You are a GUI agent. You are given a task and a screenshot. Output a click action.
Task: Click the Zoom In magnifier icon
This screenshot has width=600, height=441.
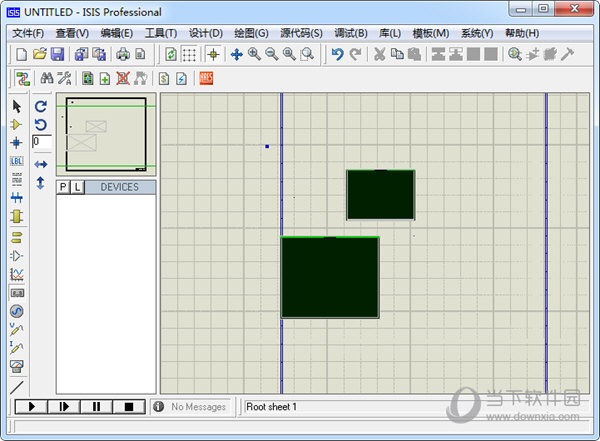(254, 54)
